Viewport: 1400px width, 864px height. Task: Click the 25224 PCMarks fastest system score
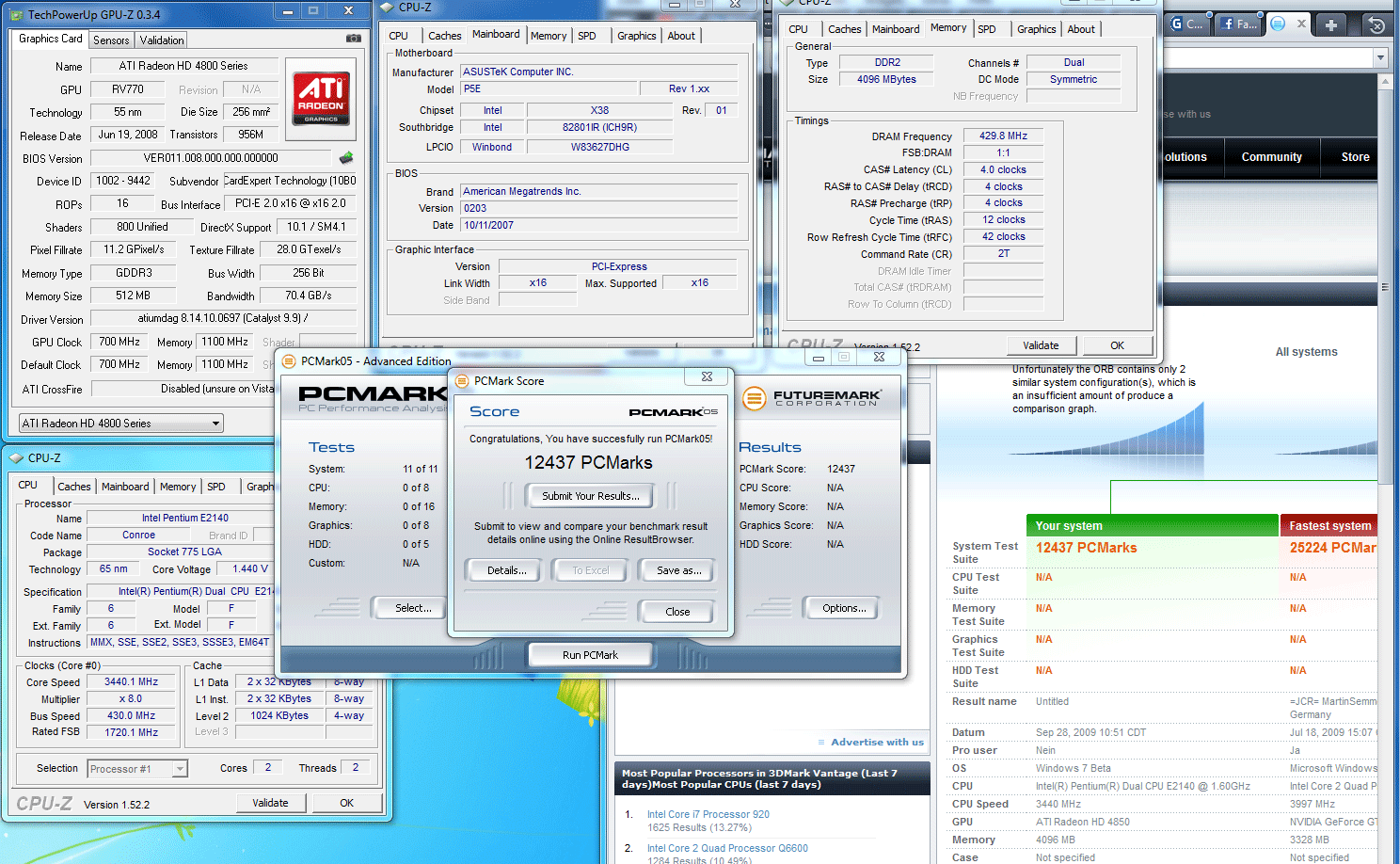(x=1332, y=548)
